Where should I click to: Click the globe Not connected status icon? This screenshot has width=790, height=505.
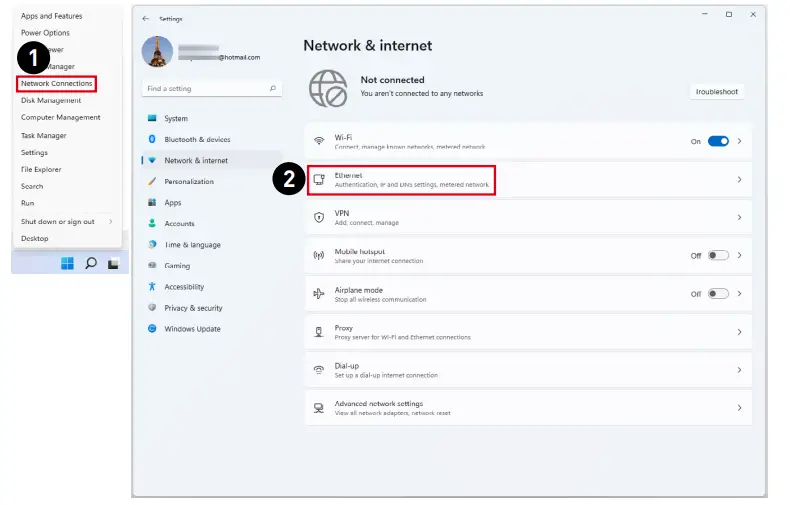point(327,87)
